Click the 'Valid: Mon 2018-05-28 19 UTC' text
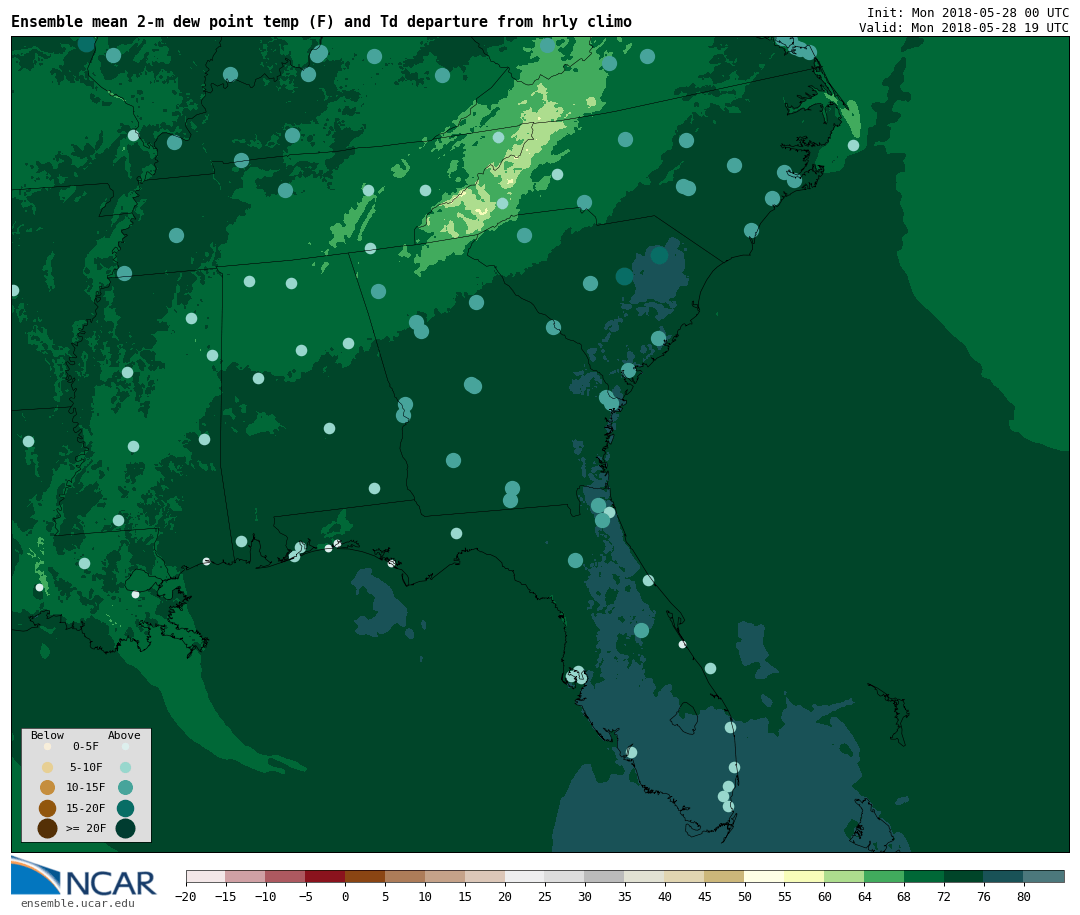The height and width of the screenshot is (915, 1080). [x=963, y=28]
